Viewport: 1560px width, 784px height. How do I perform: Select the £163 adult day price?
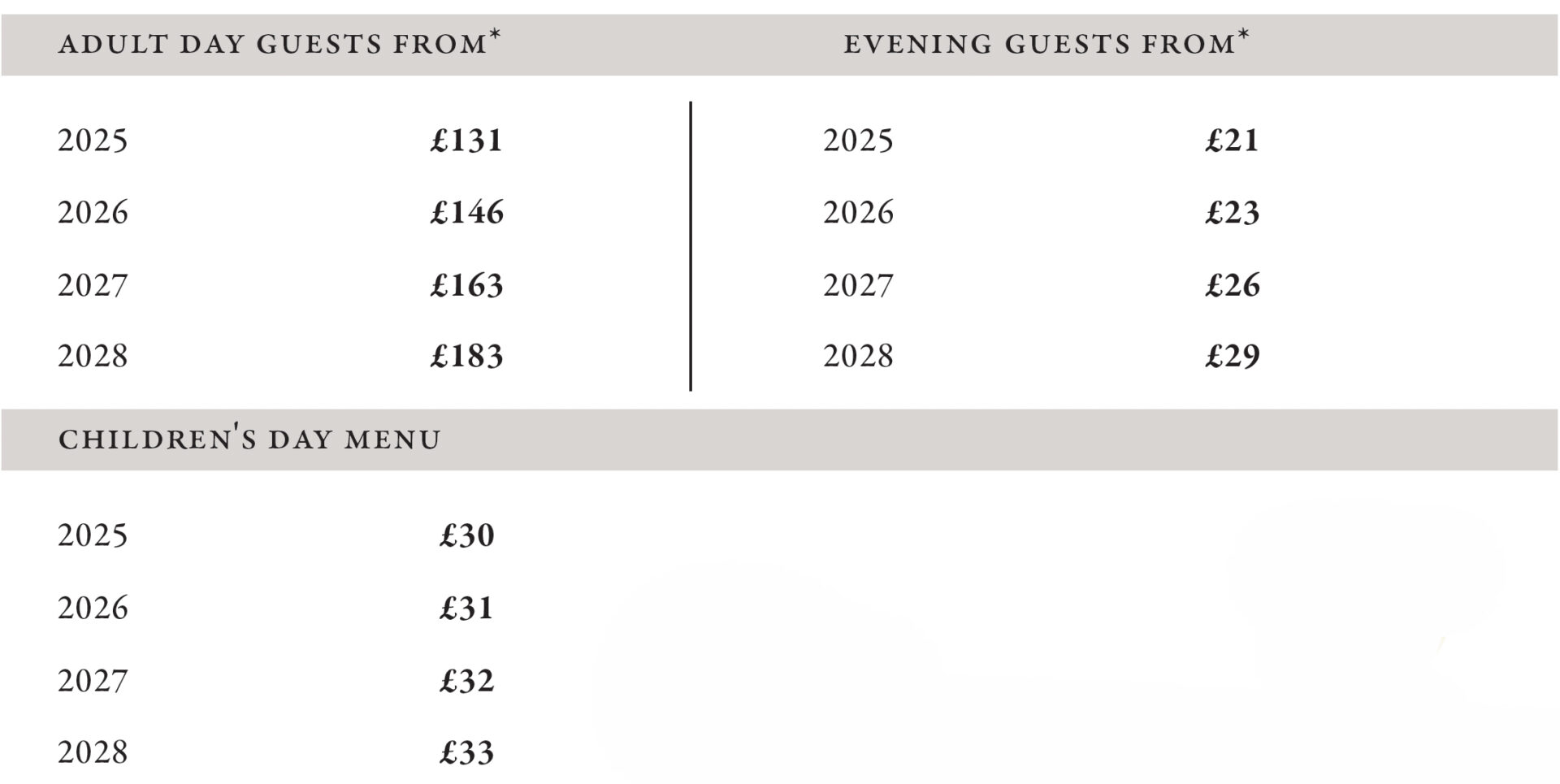(467, 284)
